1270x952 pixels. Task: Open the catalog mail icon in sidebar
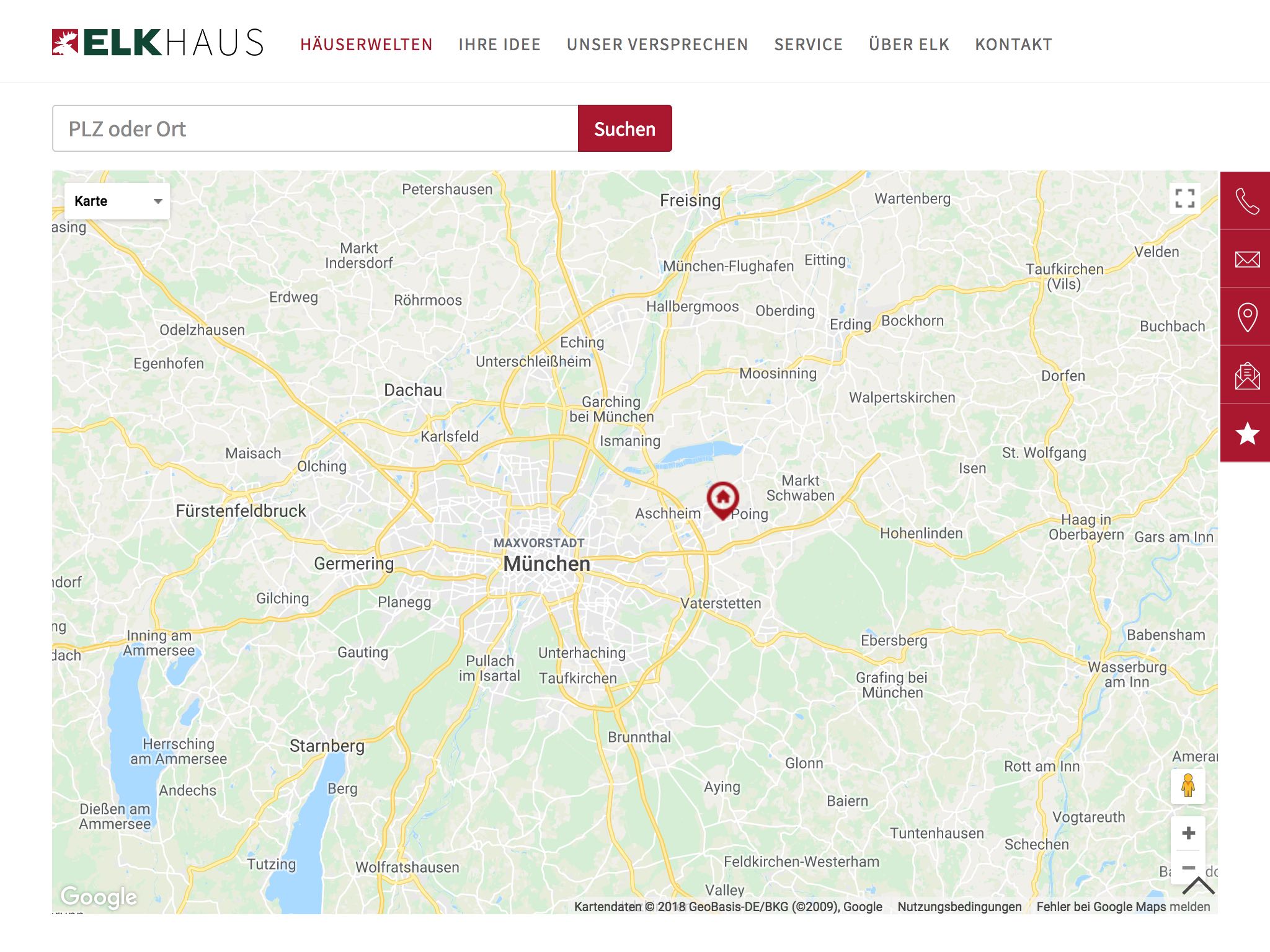(1246, 375)
